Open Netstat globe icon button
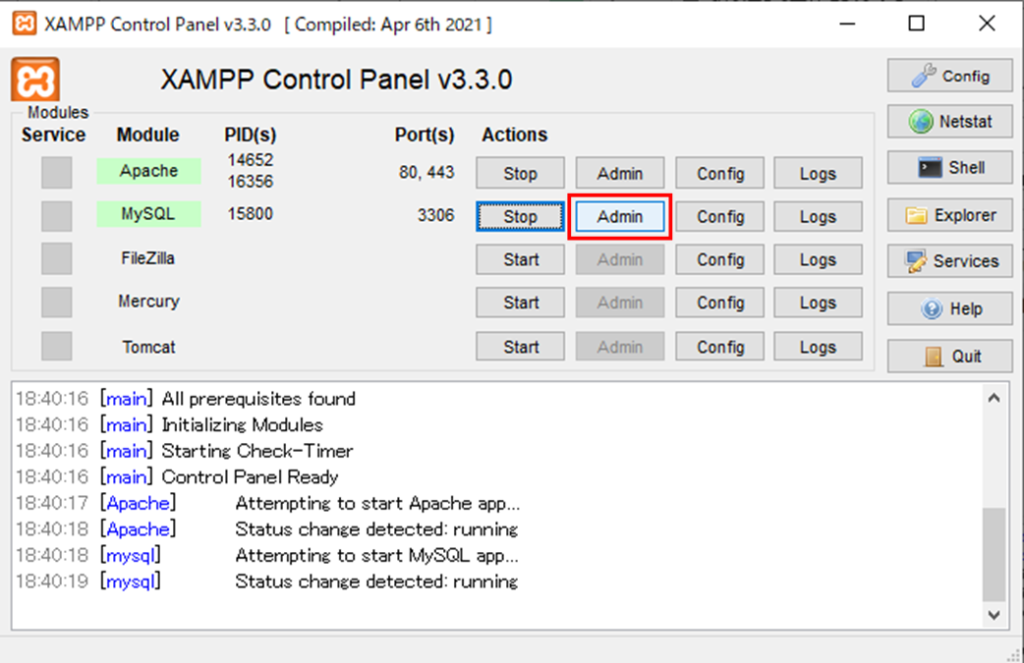Image resolution: width=1024 pixels, height=663 pixels. pyautogui.click(x=950, y=122)
